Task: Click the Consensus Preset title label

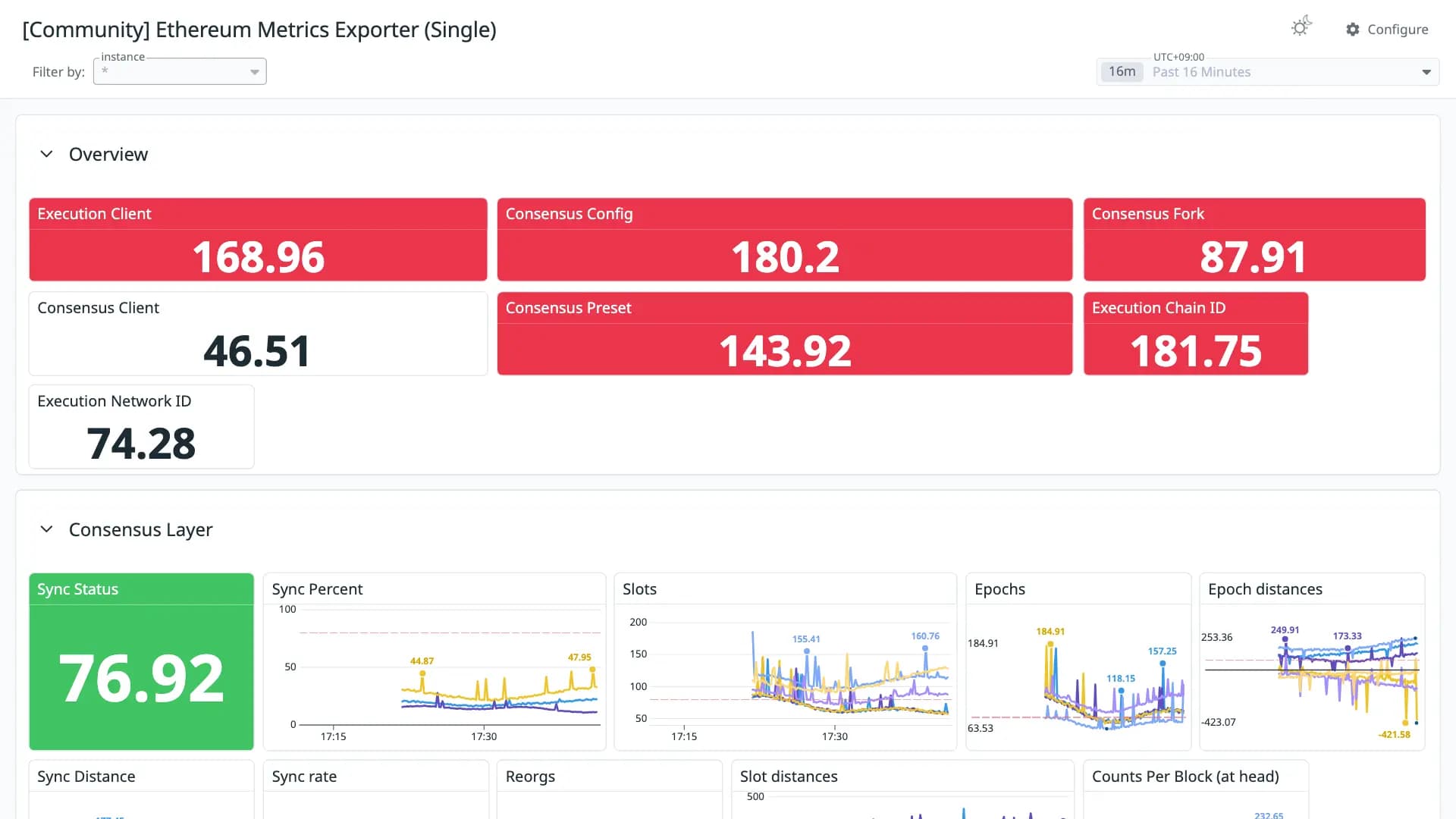Action: tap(568, 308)
